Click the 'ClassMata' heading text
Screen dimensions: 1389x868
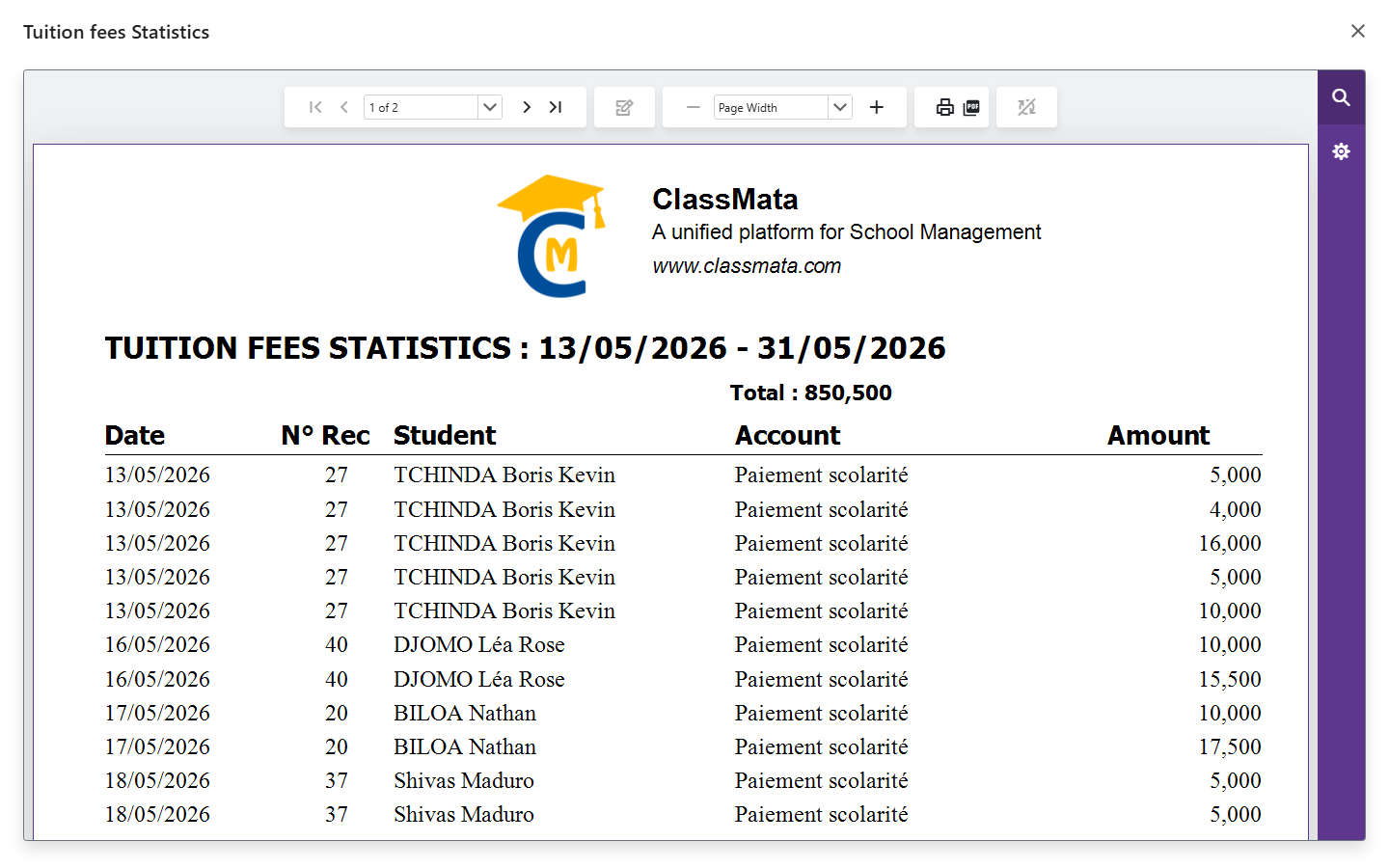pos(725,200)
